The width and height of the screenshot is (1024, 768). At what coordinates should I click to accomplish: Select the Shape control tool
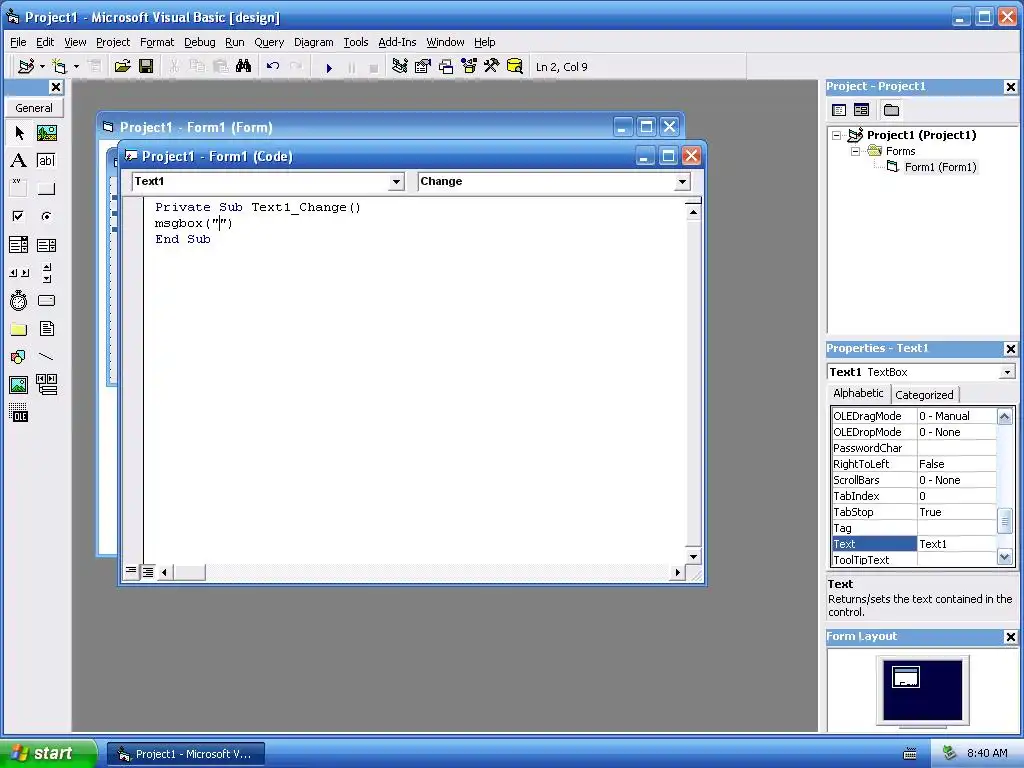(x=19, y=357)
